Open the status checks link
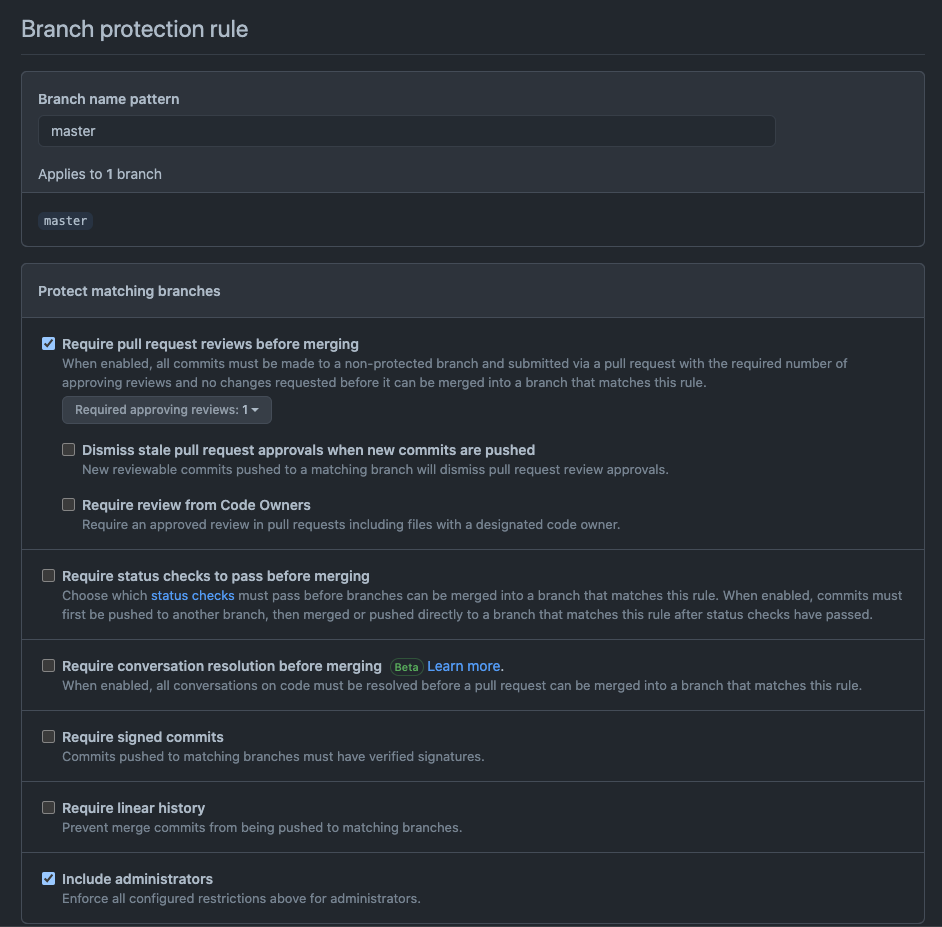This screenshot has width=942, height=927. pyautogui.click(x=193, y=595)
